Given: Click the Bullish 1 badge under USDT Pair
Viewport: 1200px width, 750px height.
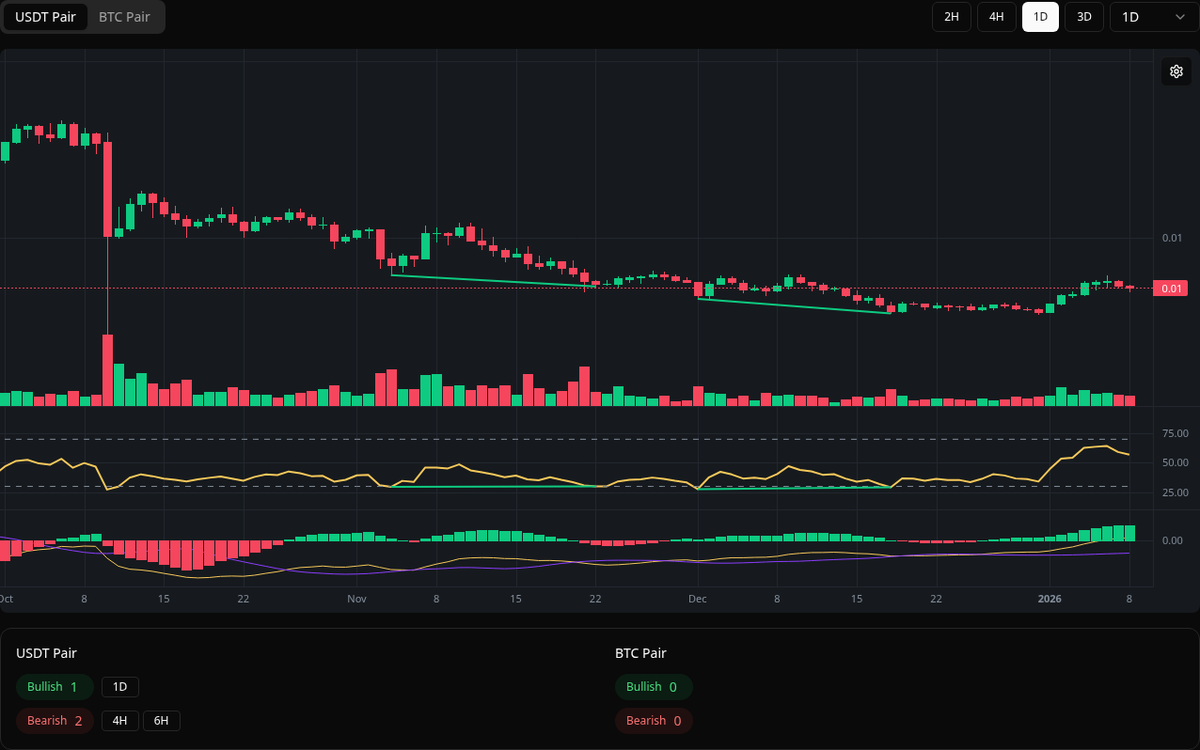Looking at the screenshot, I should 54,687.
